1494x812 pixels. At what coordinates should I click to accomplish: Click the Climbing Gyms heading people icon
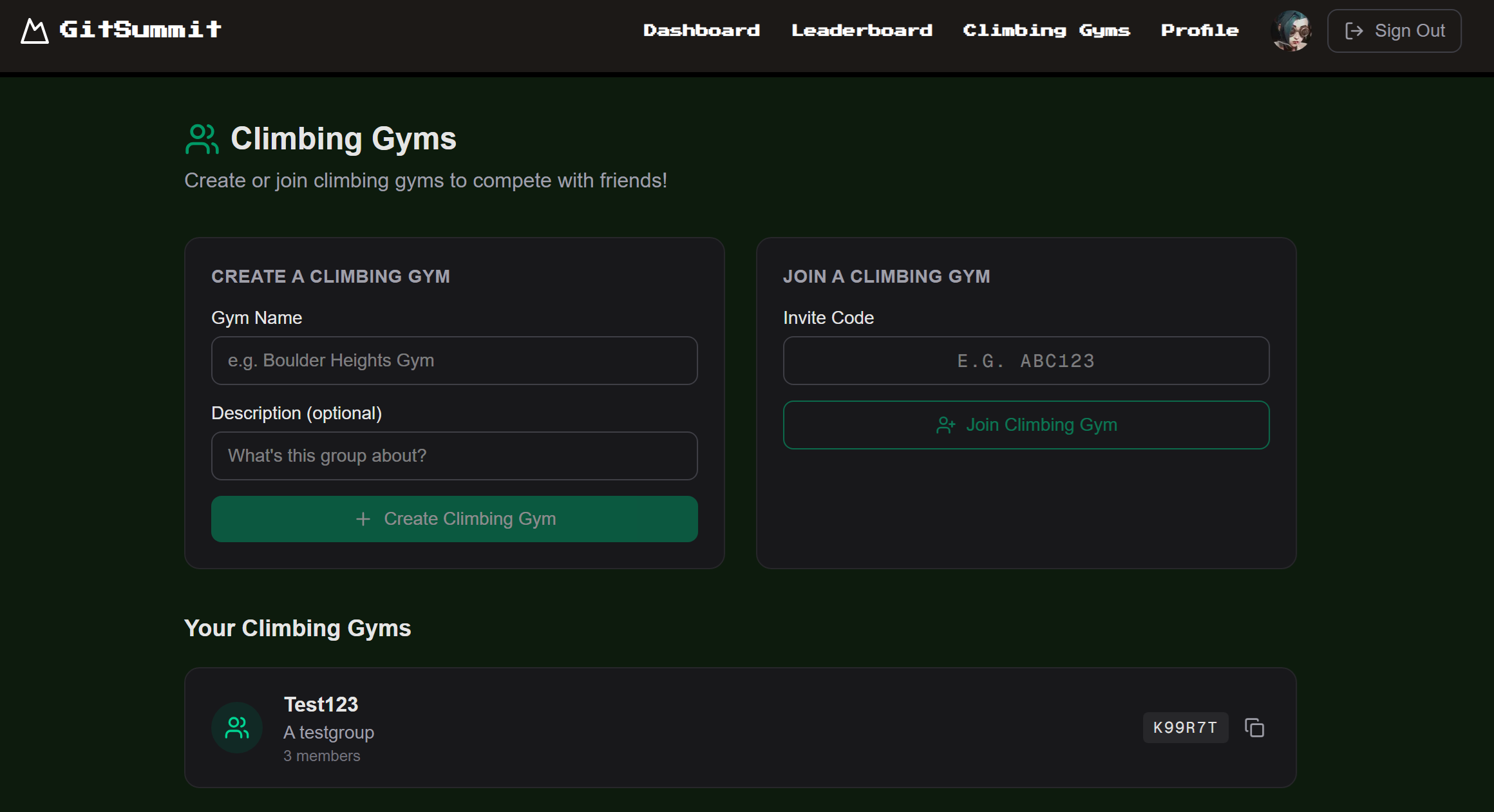pyautogui.click(x=202, y=139)
